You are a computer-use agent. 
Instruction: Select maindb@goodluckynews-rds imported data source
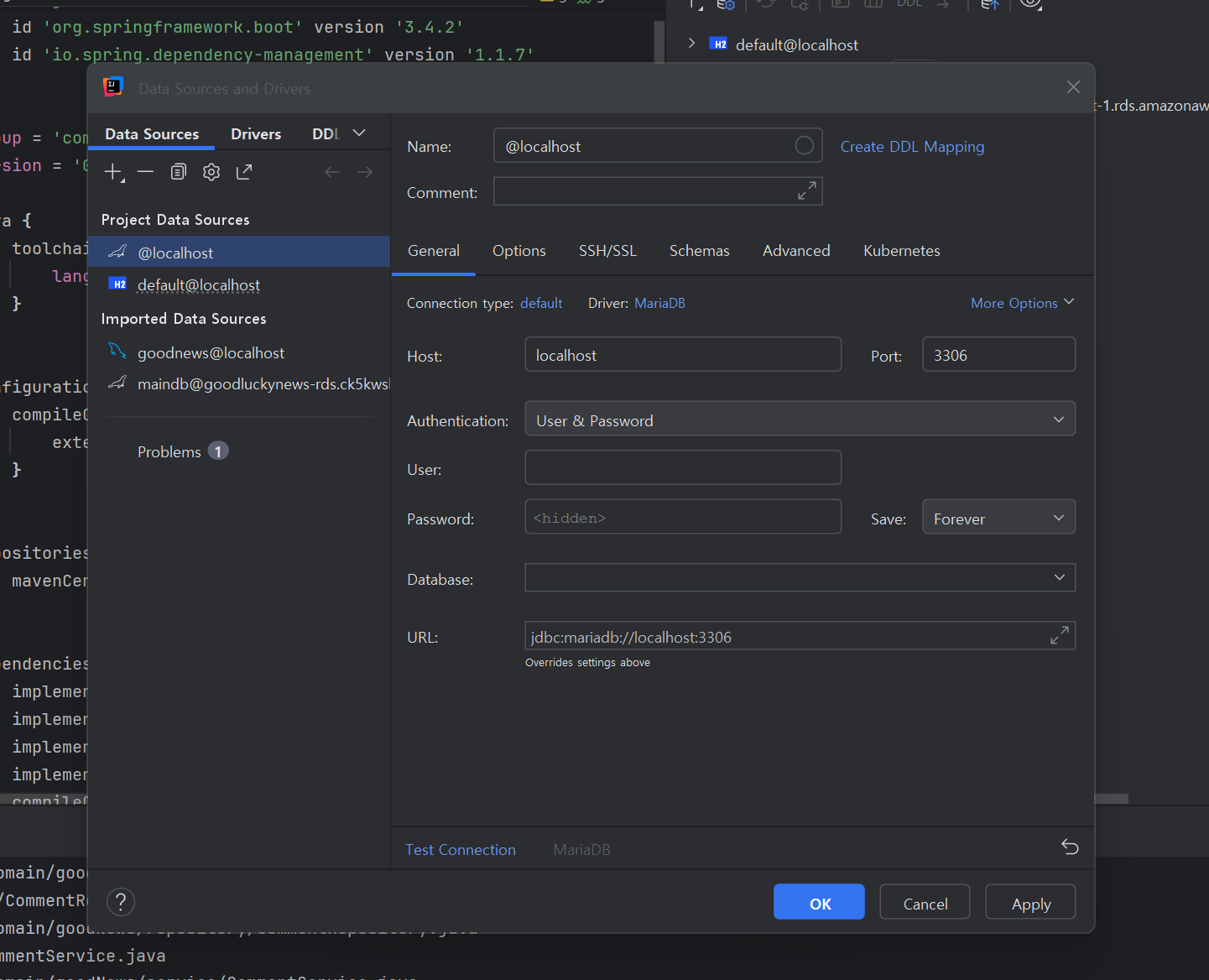coord(239,383)
